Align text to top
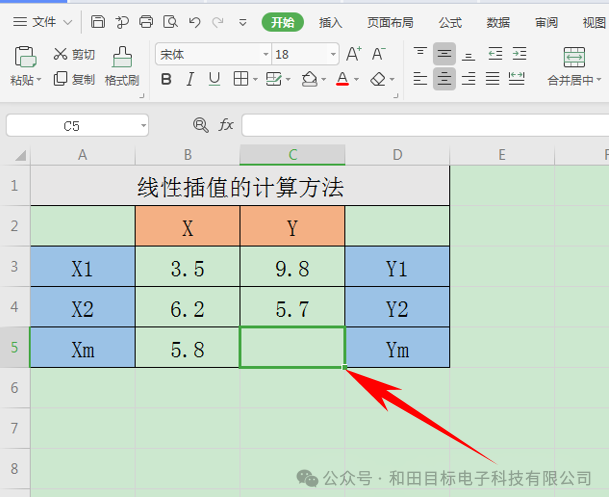The image size is (611, 502). 420,53
